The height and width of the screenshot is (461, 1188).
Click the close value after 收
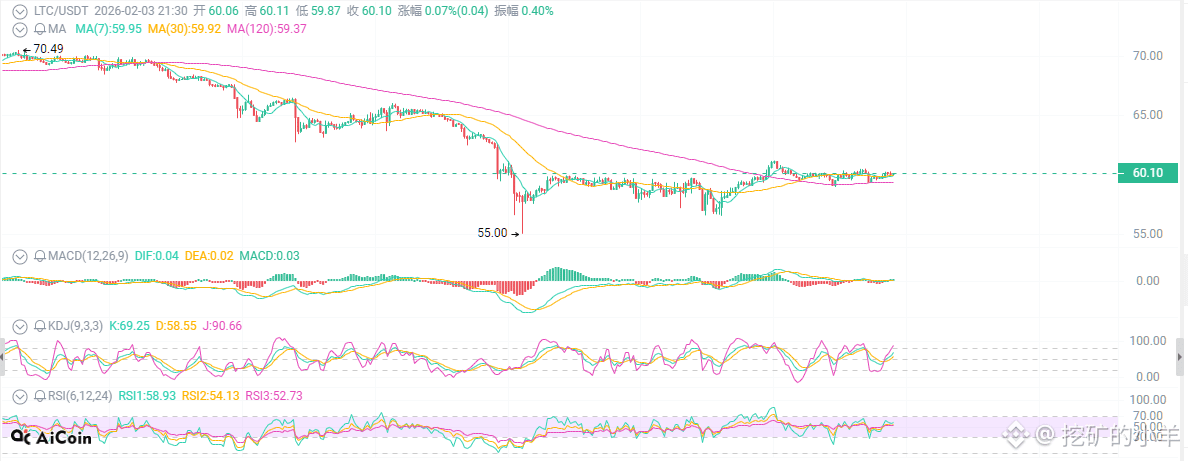(377, 11)
